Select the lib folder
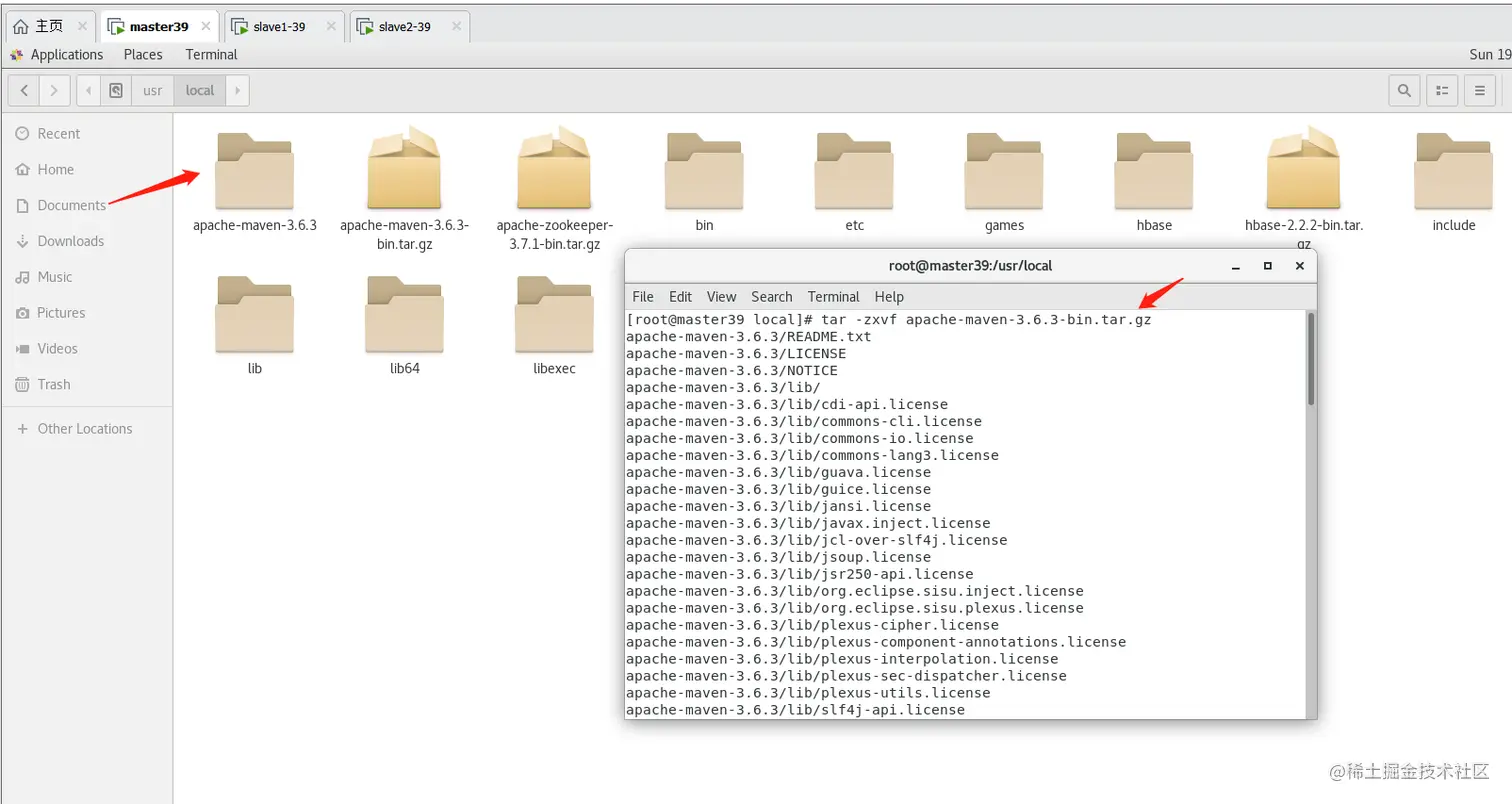Screen dimensions: 1512x804 [x=255, y=325]
